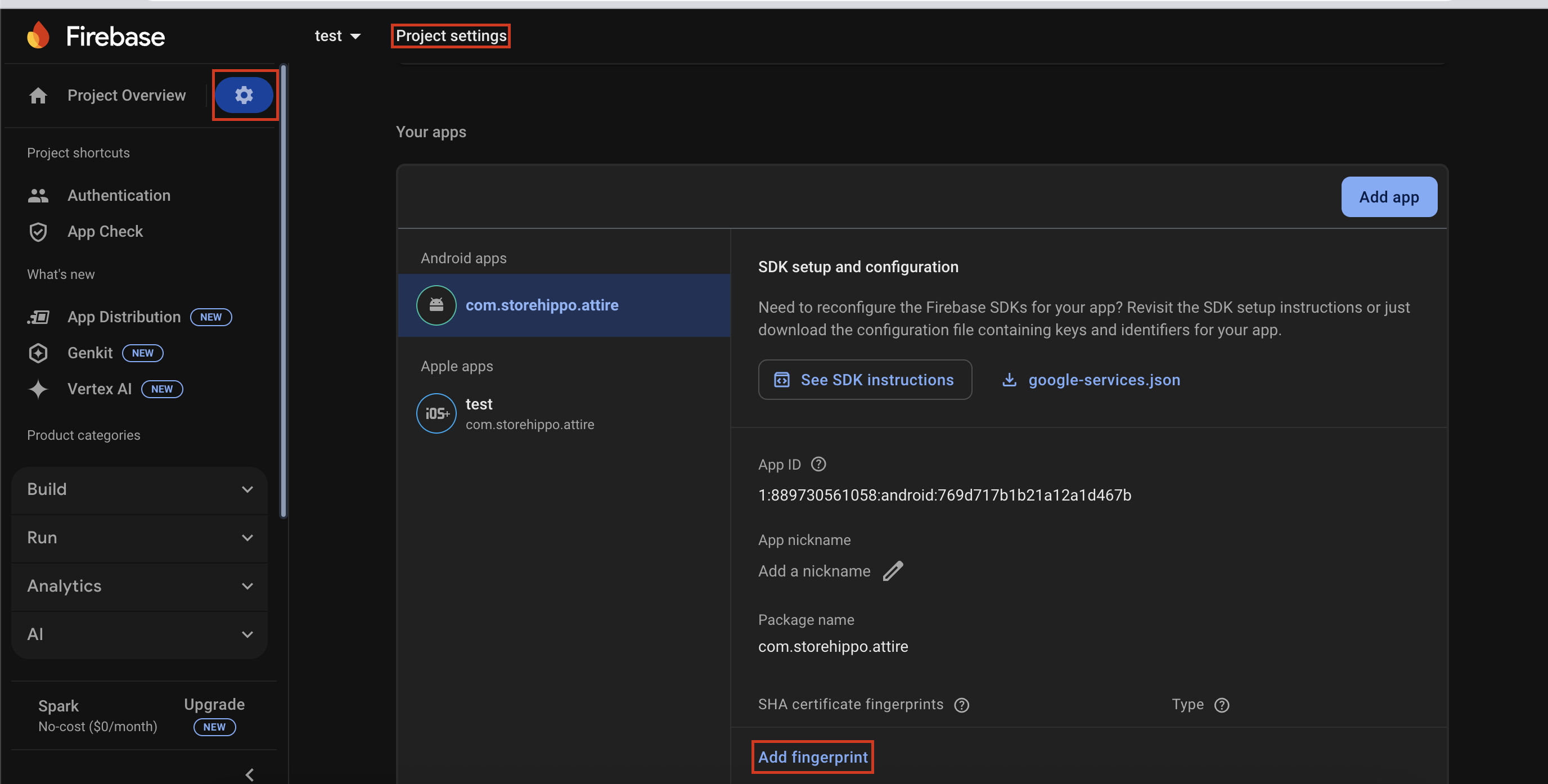Click the Android apps label
The width and height of the screenshot is (1548, 784).
click(463, 258)
